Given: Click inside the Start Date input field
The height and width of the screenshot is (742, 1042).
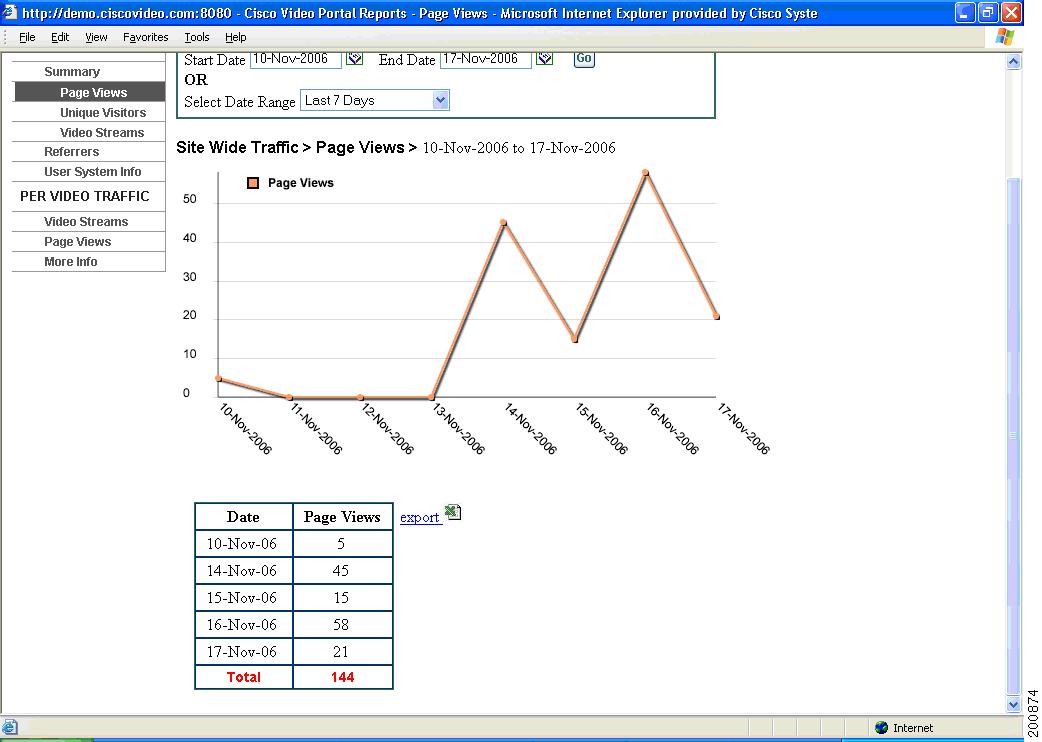Looking at the screenshot, I should point(295,59).
